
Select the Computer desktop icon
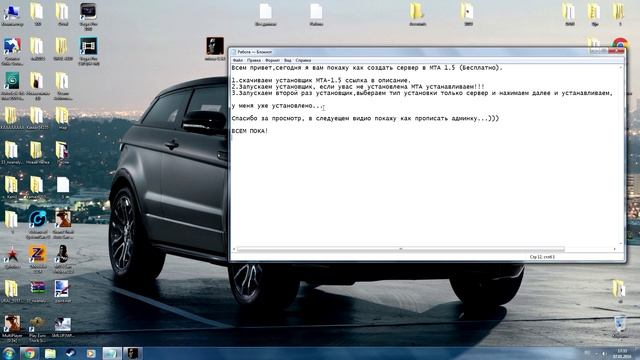point(12,15)
